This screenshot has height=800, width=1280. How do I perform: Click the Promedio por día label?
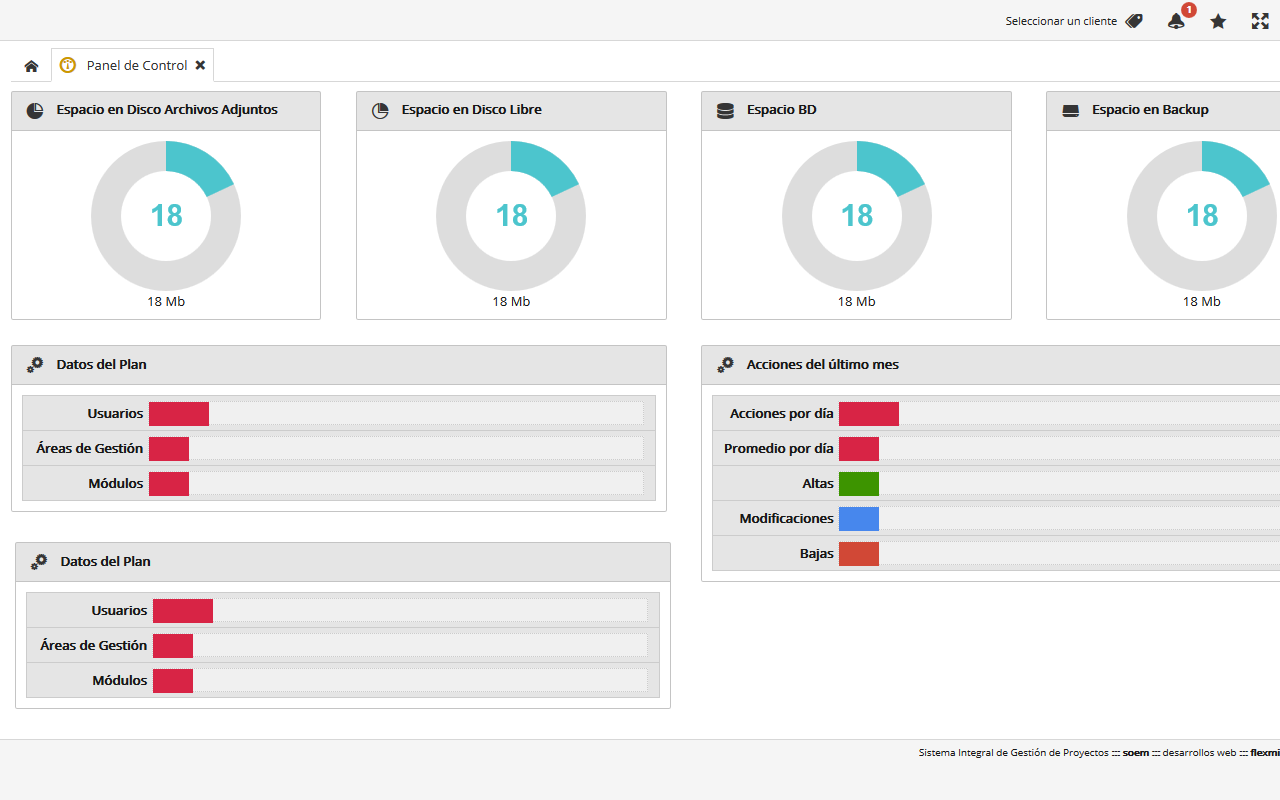tap(779, 448)
